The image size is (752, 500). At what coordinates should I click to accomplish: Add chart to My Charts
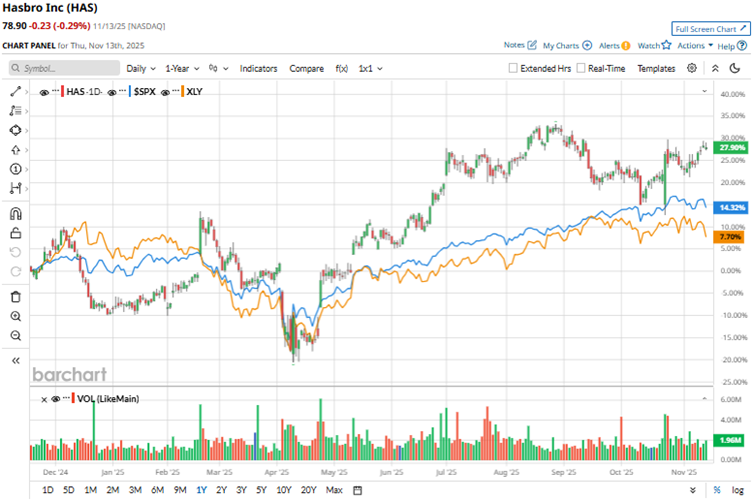point(567,46)
